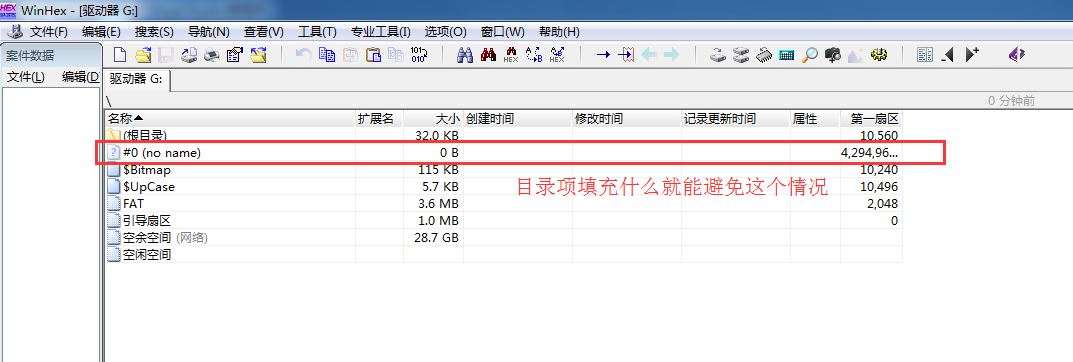
Task: Sort by the 第一扇区 column header
Action: (871, 118)
